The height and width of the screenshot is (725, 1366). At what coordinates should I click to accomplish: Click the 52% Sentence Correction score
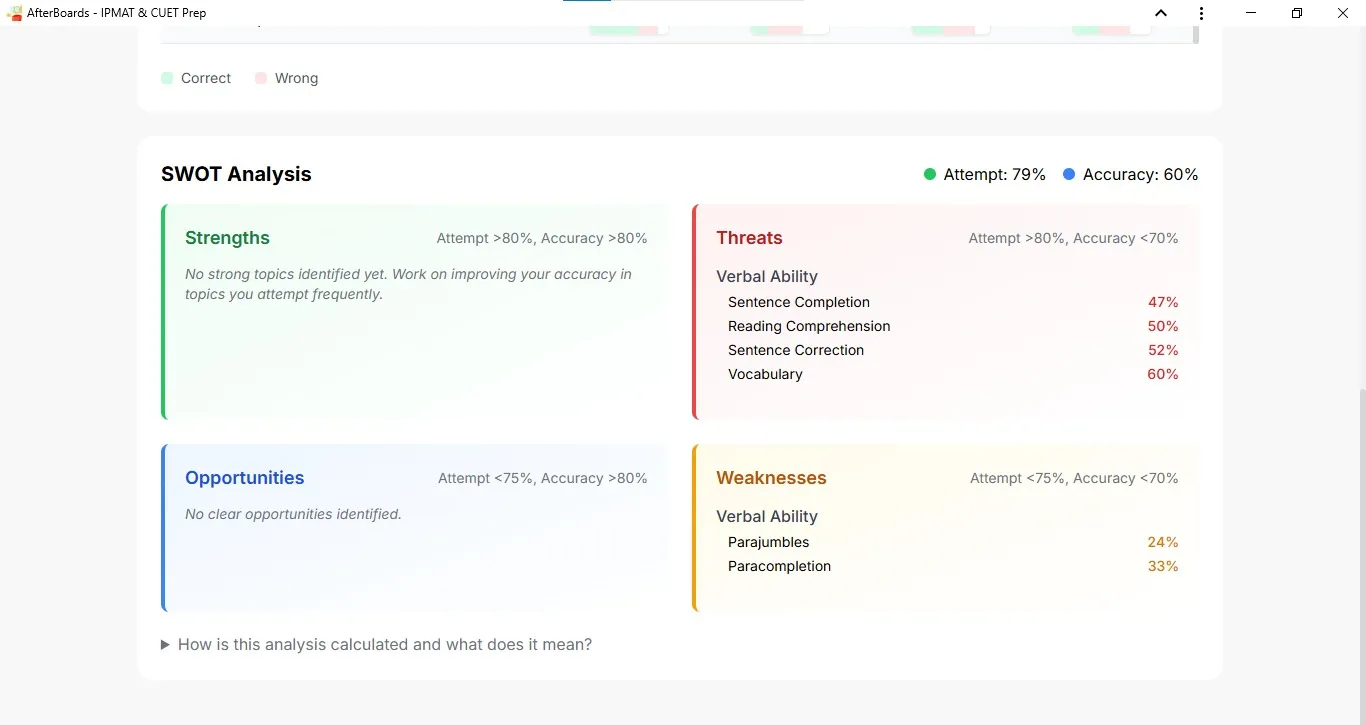point(1163,350)
